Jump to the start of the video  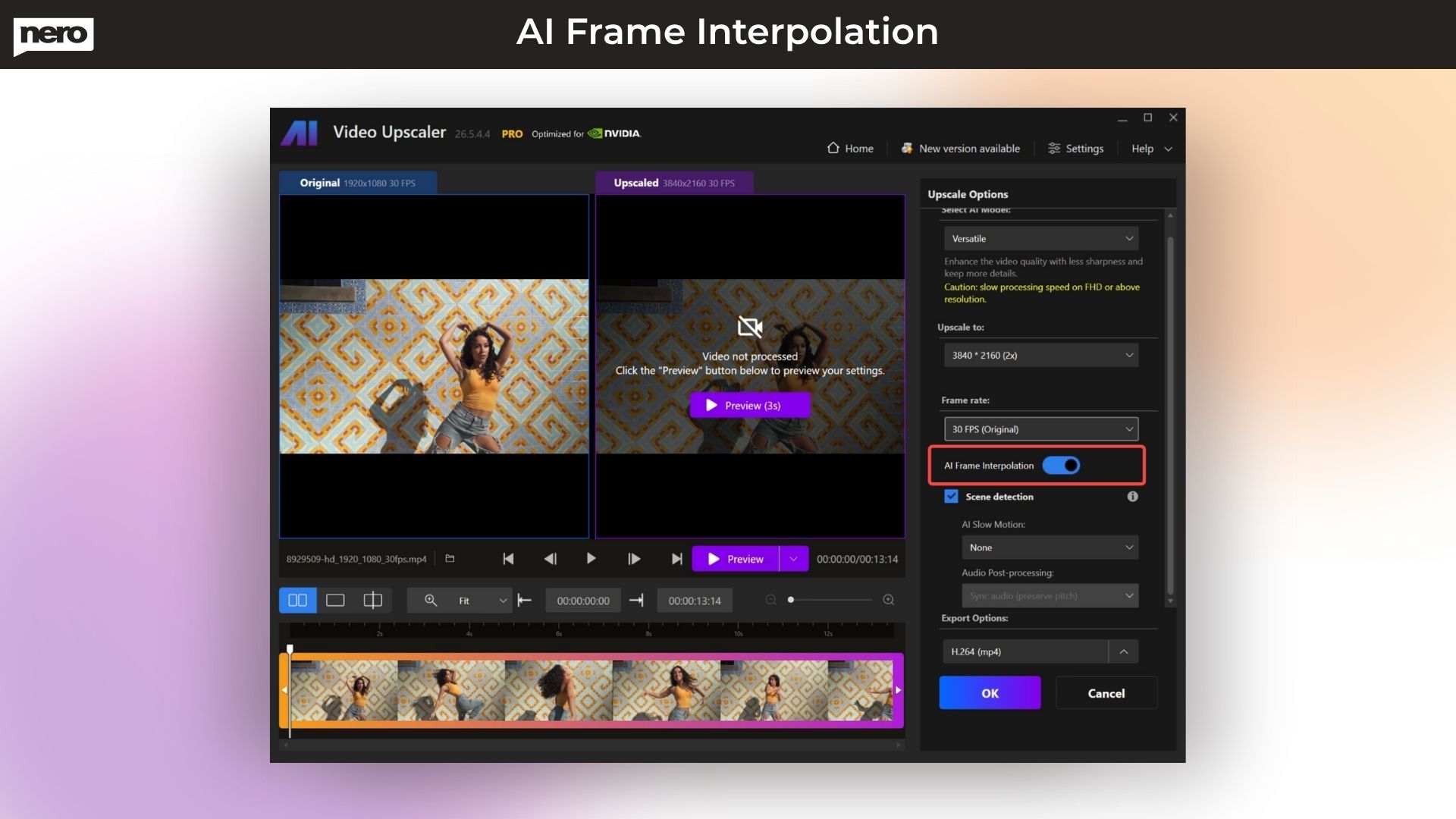pyautogui.click(x=508, y=559)
